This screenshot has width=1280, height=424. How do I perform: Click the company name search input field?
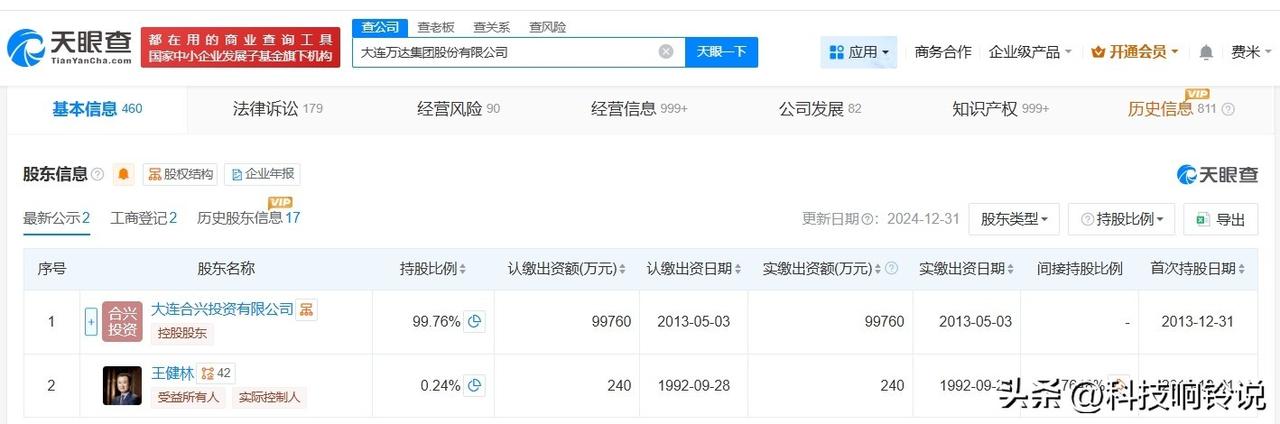point(518,52)
